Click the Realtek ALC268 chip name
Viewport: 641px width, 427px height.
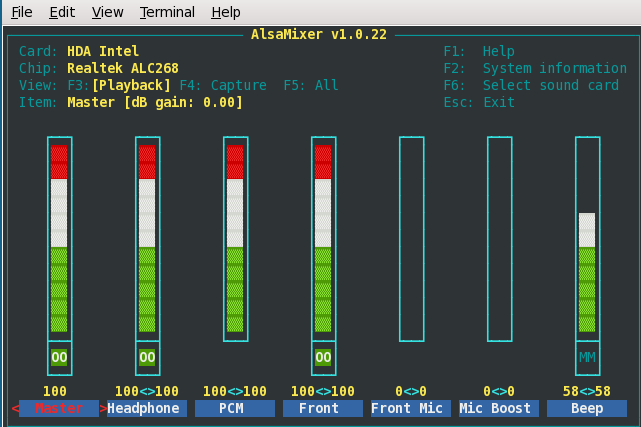(x=123, y=68)
